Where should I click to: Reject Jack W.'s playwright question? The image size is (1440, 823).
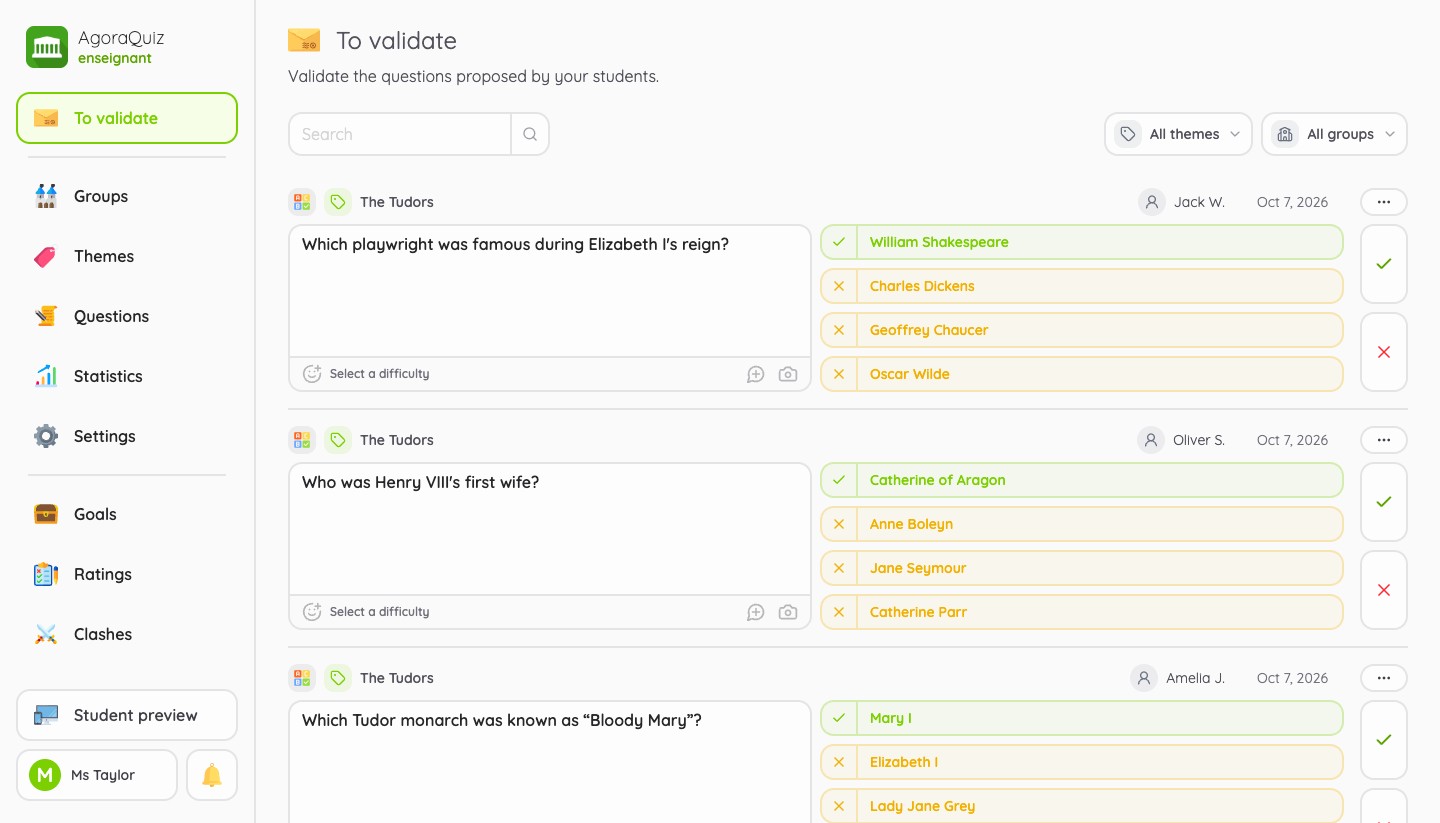1384,352
